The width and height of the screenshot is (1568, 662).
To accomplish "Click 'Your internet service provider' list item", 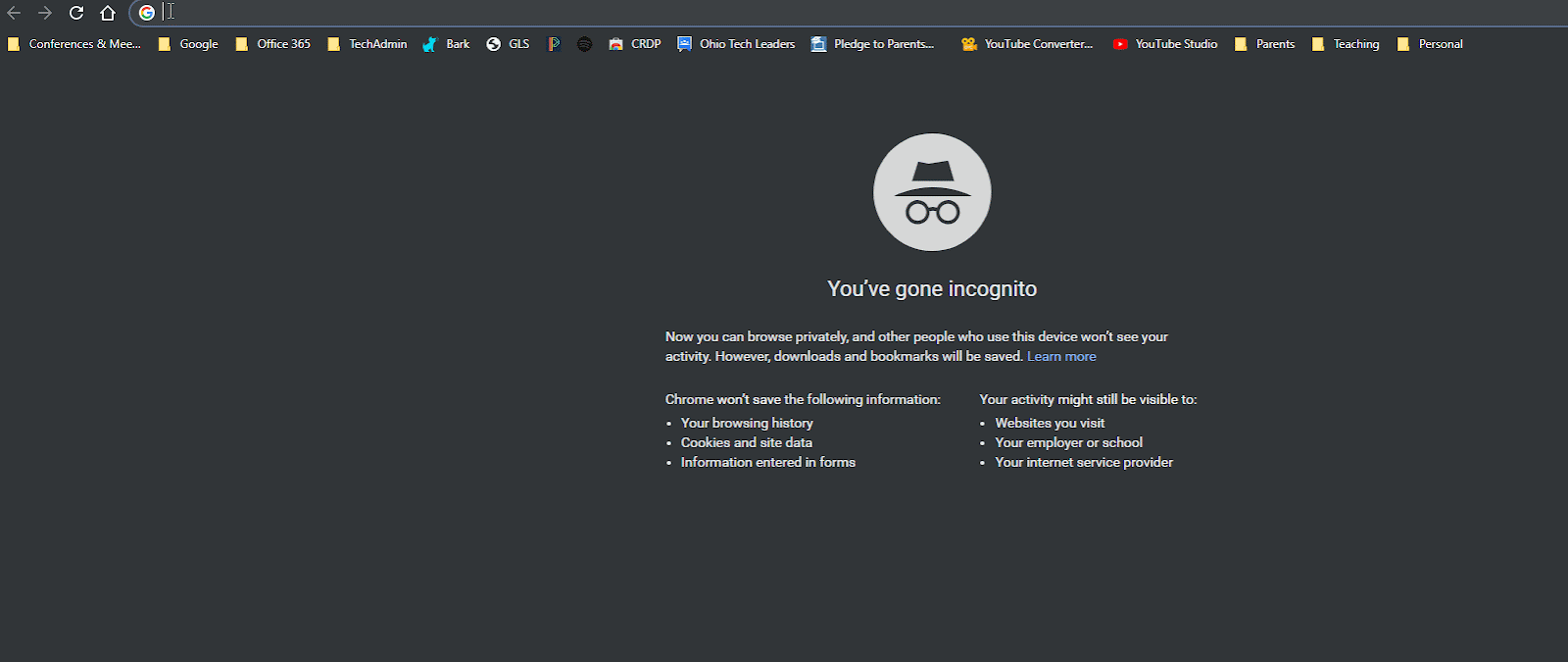I will 1084,463.
